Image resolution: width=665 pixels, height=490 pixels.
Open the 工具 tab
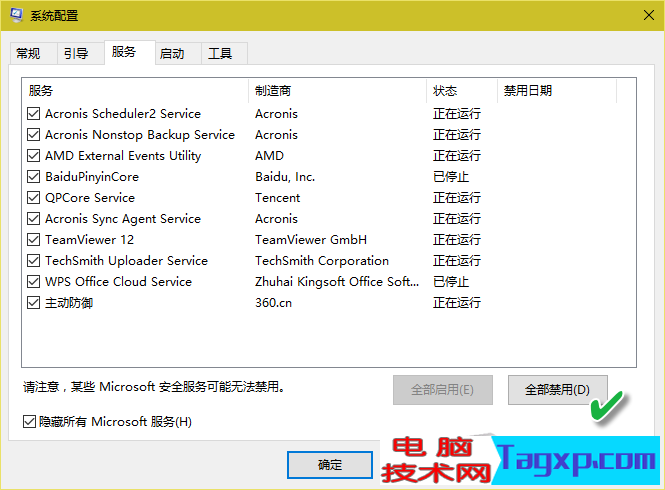tap(224, 53)
